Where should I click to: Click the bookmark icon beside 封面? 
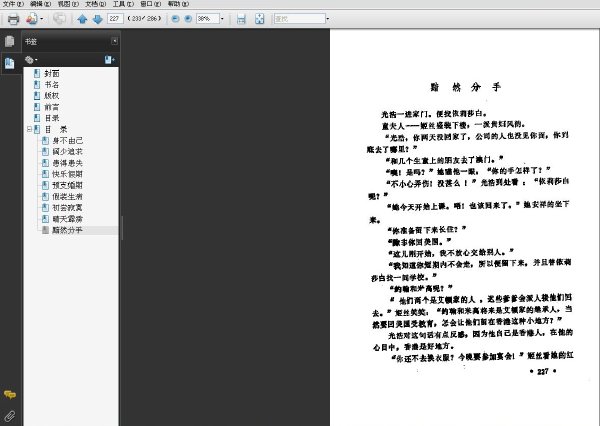[37, 73]
